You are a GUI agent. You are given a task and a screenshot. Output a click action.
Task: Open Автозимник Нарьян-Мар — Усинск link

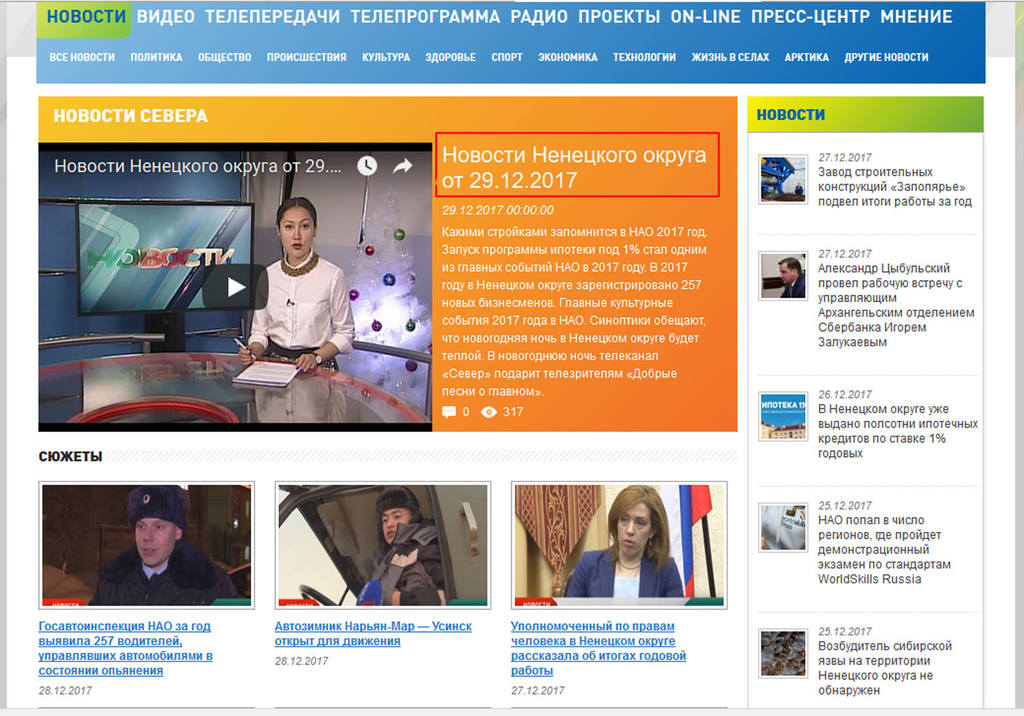(373, 634)
